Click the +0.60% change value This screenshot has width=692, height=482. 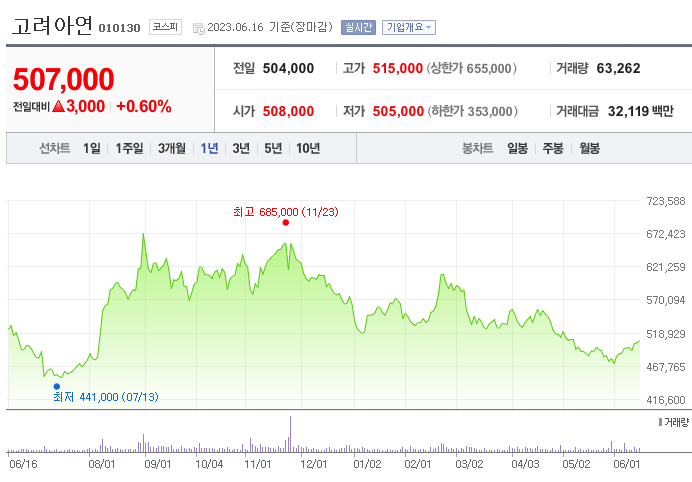coord(143,106)
